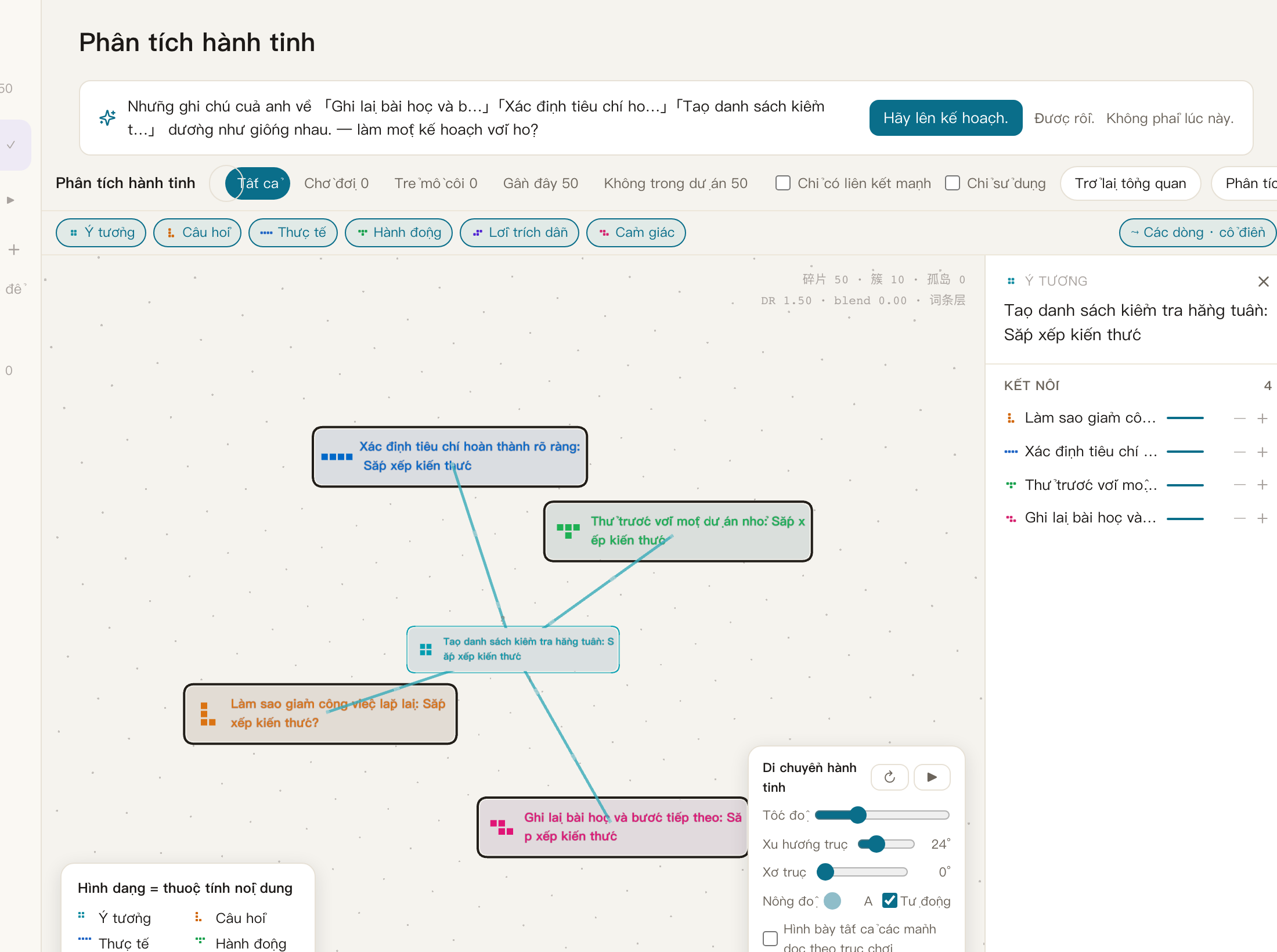Click Trở lại tổng quan button
Image resolution: width=1277 pixels, height=952 pixels.
(1130, 183)
